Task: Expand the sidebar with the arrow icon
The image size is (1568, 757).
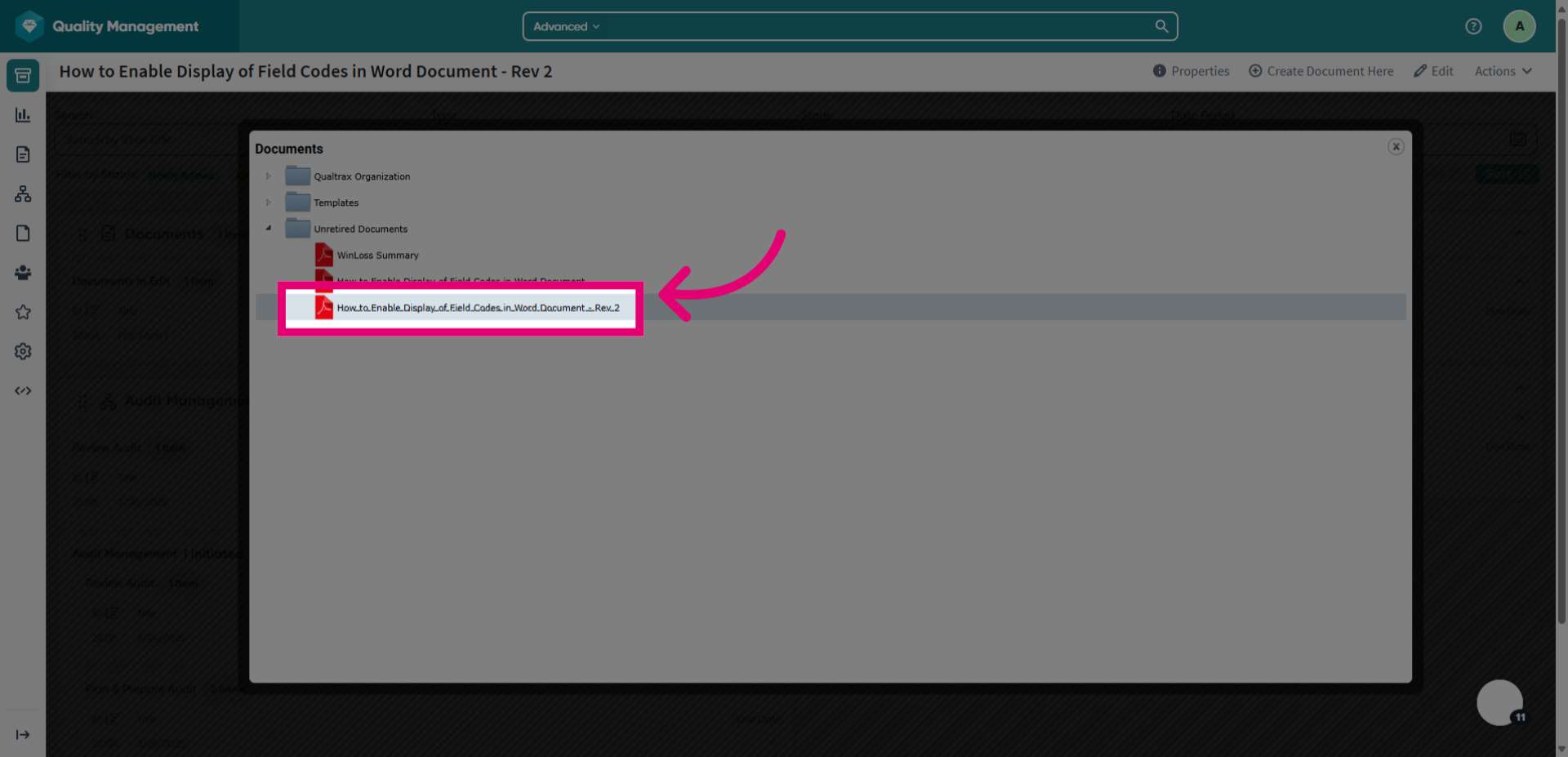Action: coord(23,735)
